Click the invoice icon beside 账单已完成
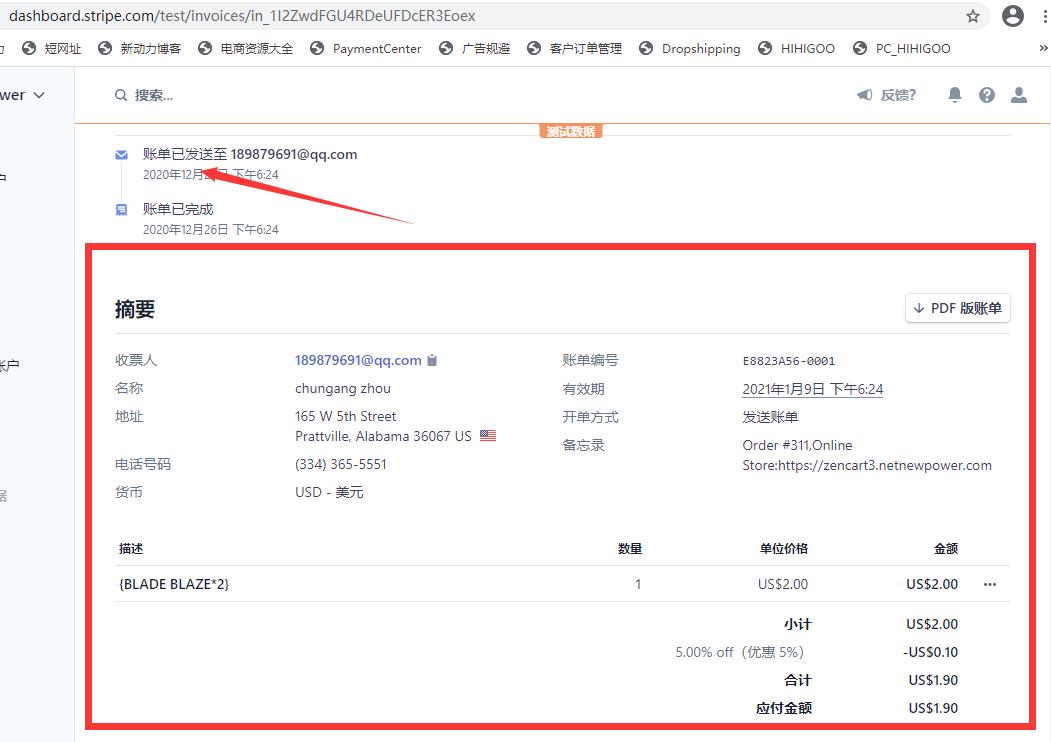This screenshot has width=1051, height=742. point(121,209)
